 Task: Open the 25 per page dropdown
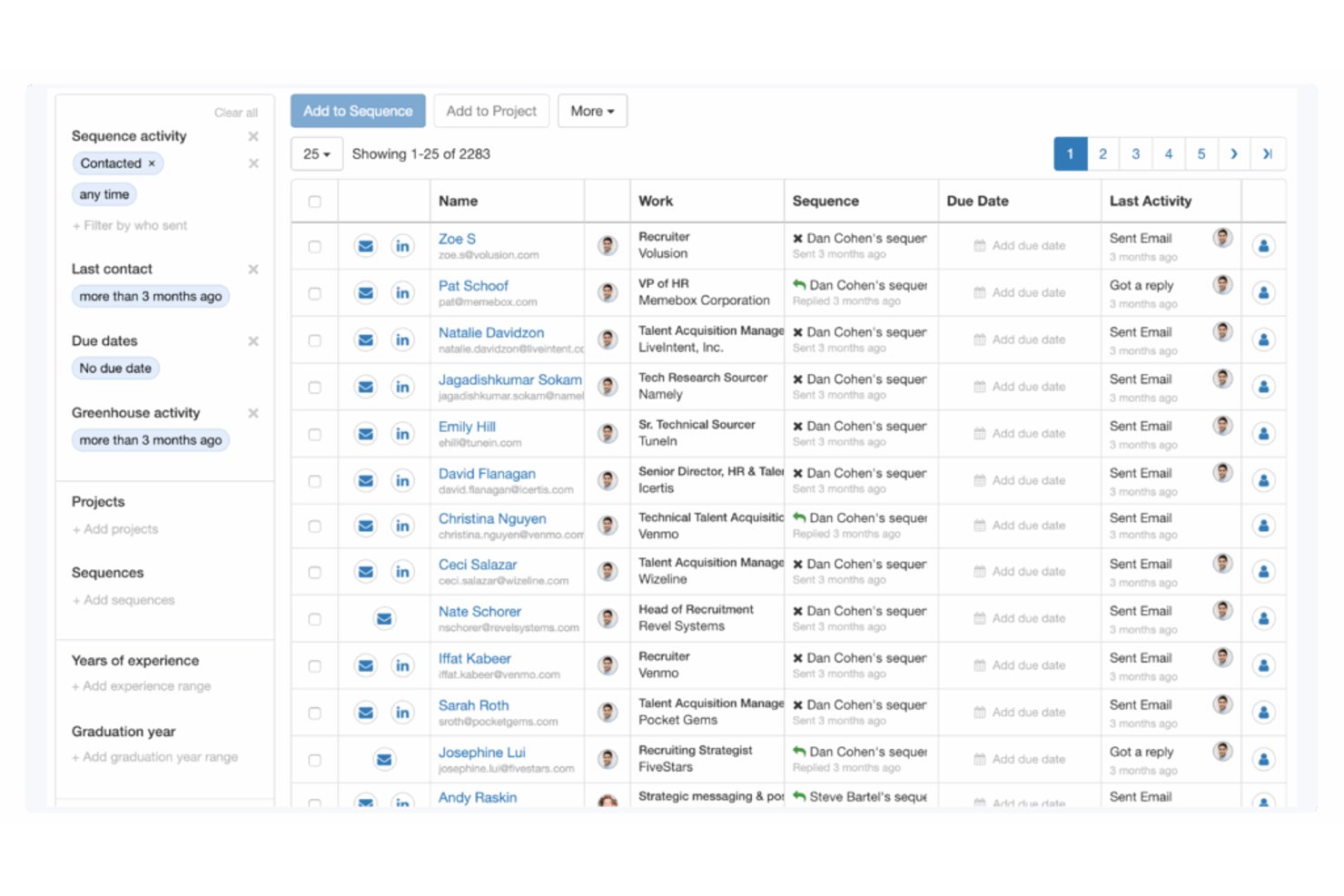click(x=317, y=154)
